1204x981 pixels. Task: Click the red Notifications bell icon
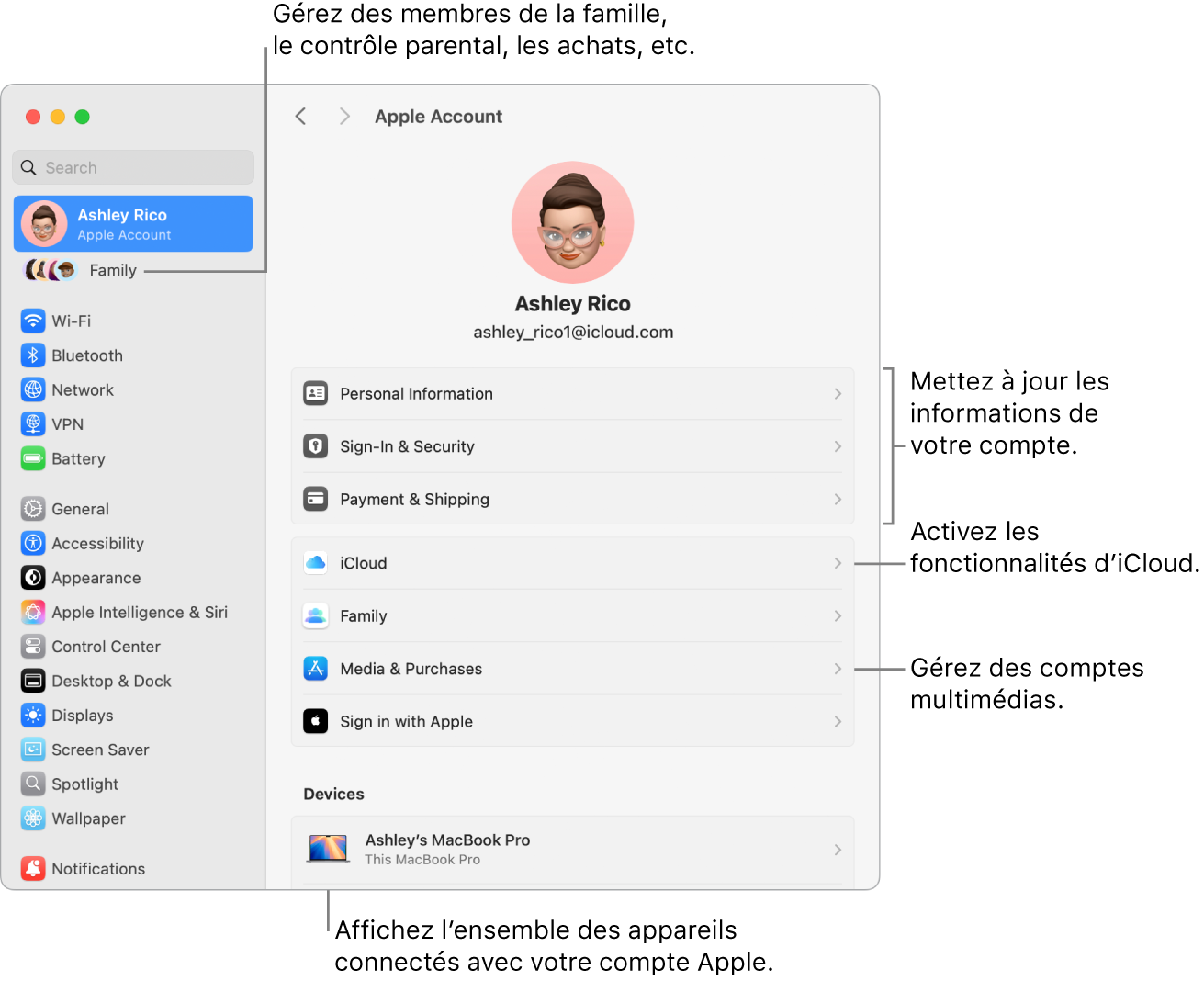(33, 868)
